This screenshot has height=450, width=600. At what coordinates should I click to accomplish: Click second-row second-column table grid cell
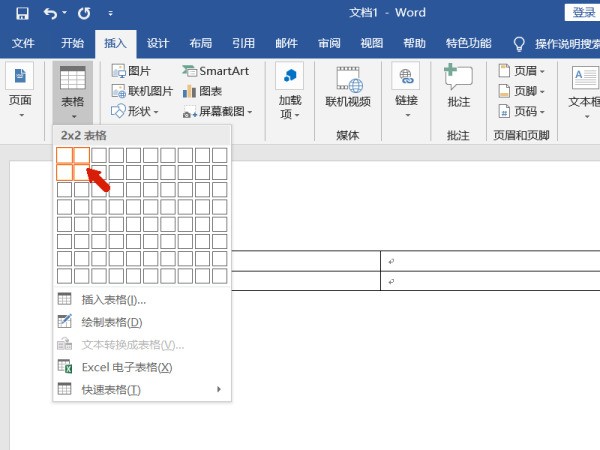[82, 172]
